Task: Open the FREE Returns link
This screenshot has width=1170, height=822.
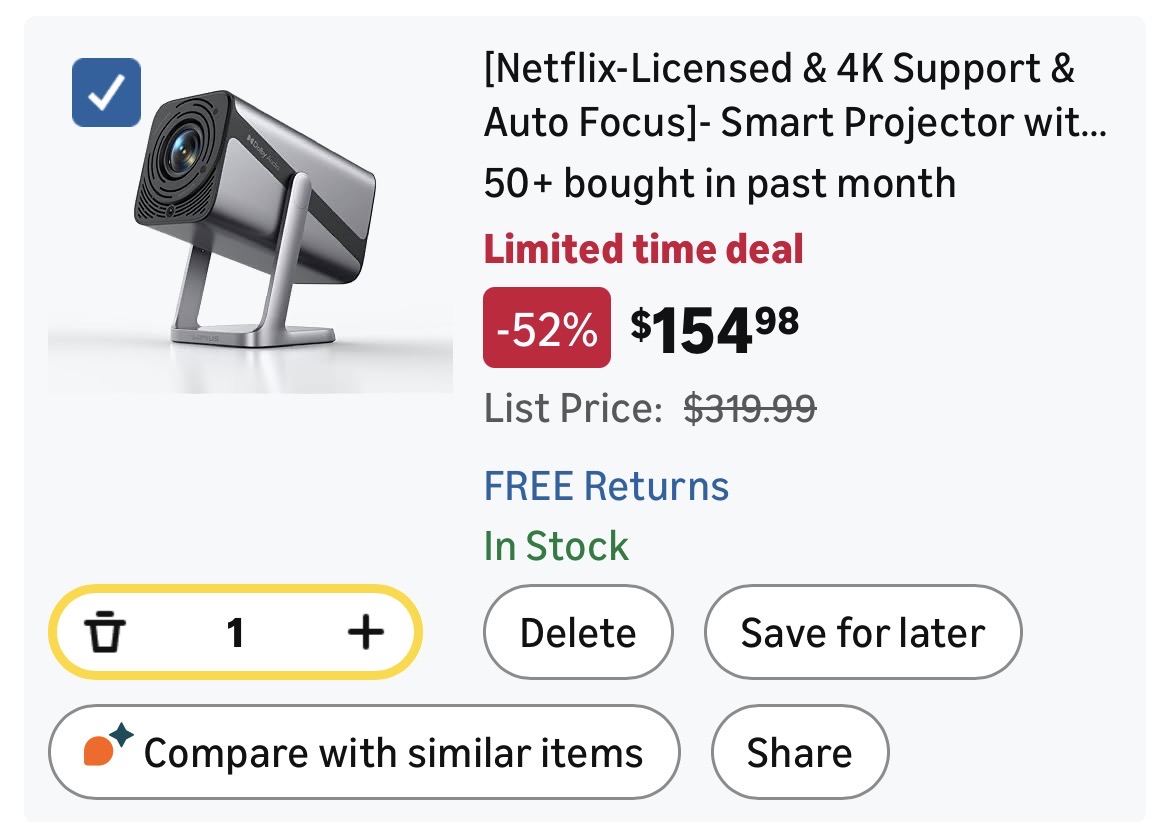Action: (x=606, y=486)
